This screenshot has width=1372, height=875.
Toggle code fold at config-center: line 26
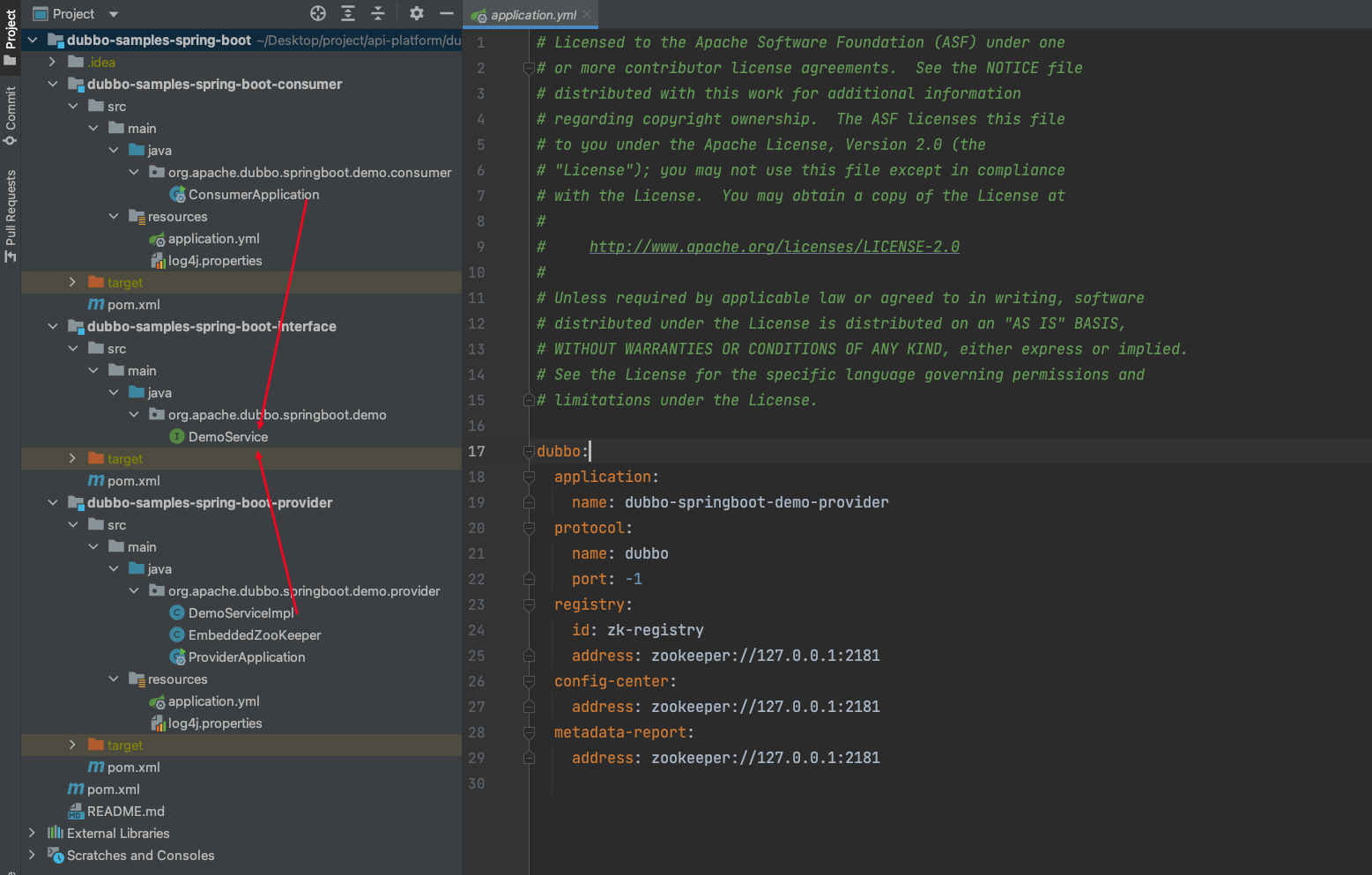[529, 681]
